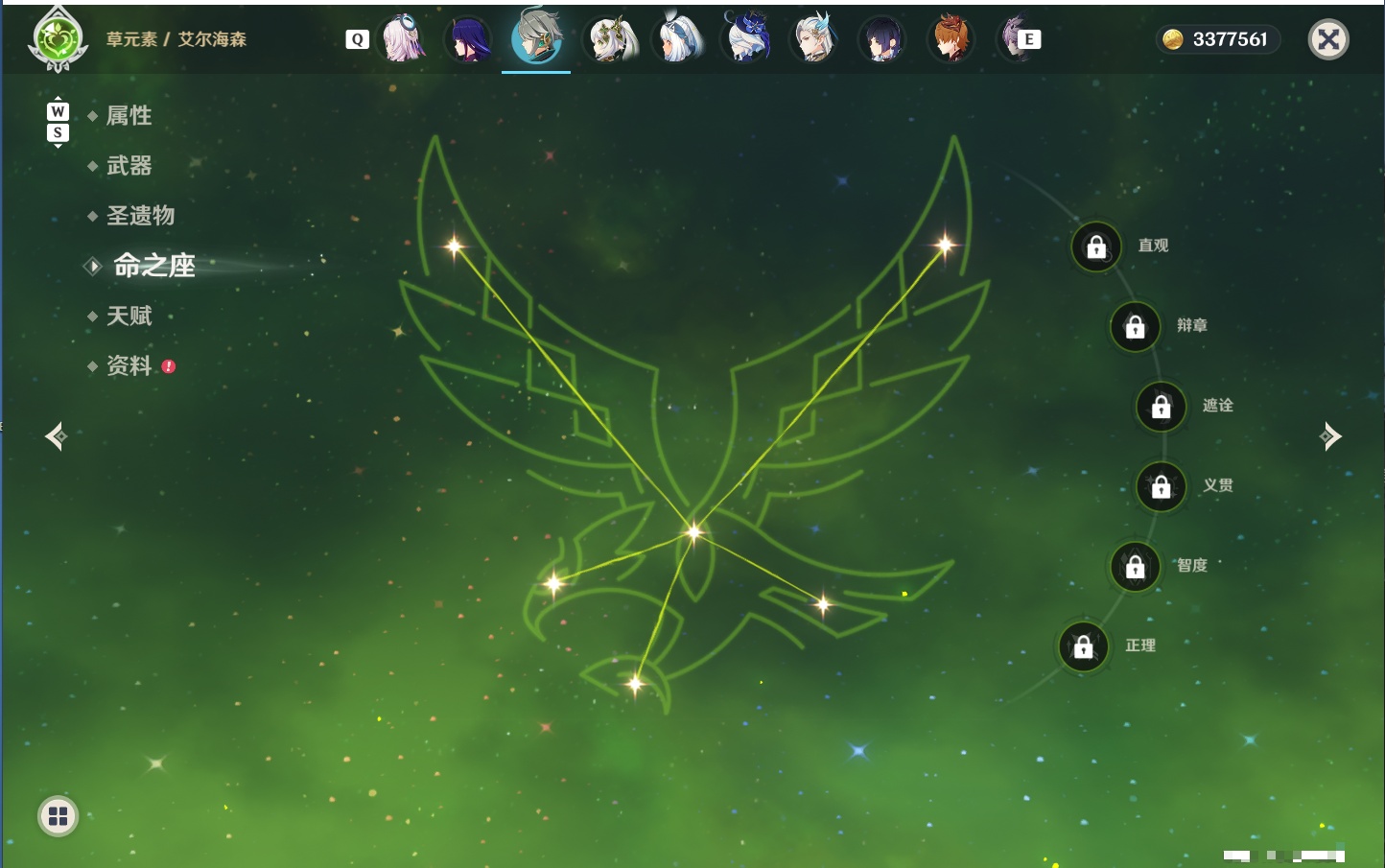Click the W/S menu navigation indicator

[58, 122]
